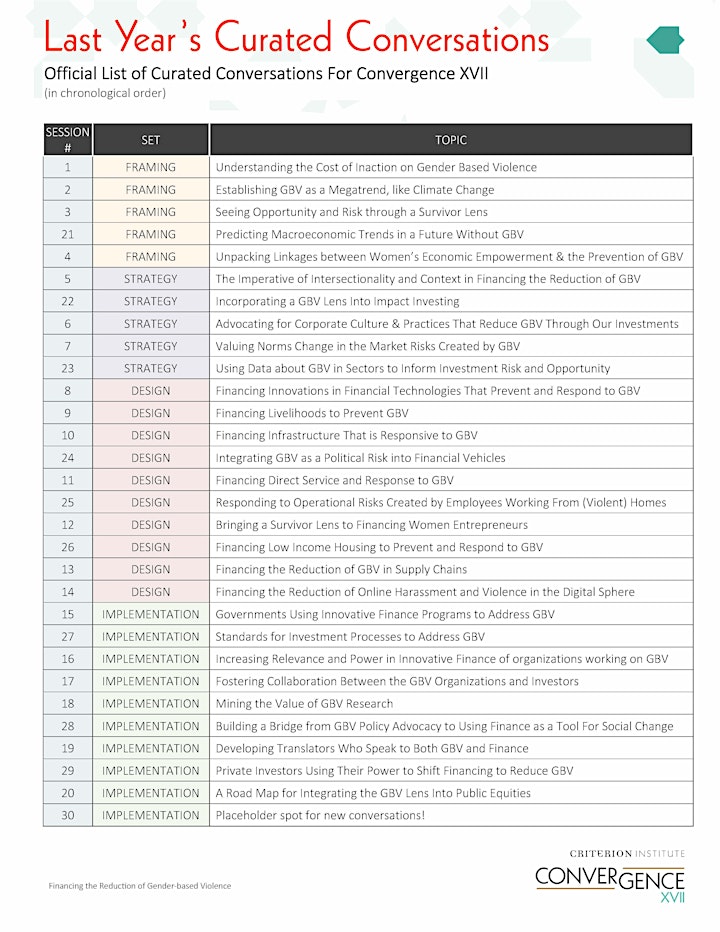The height and width of the screenshot is (932, 720).
Task: Select 'Advocating for Corporate Culture & Practices' topic
Action: 447,324
